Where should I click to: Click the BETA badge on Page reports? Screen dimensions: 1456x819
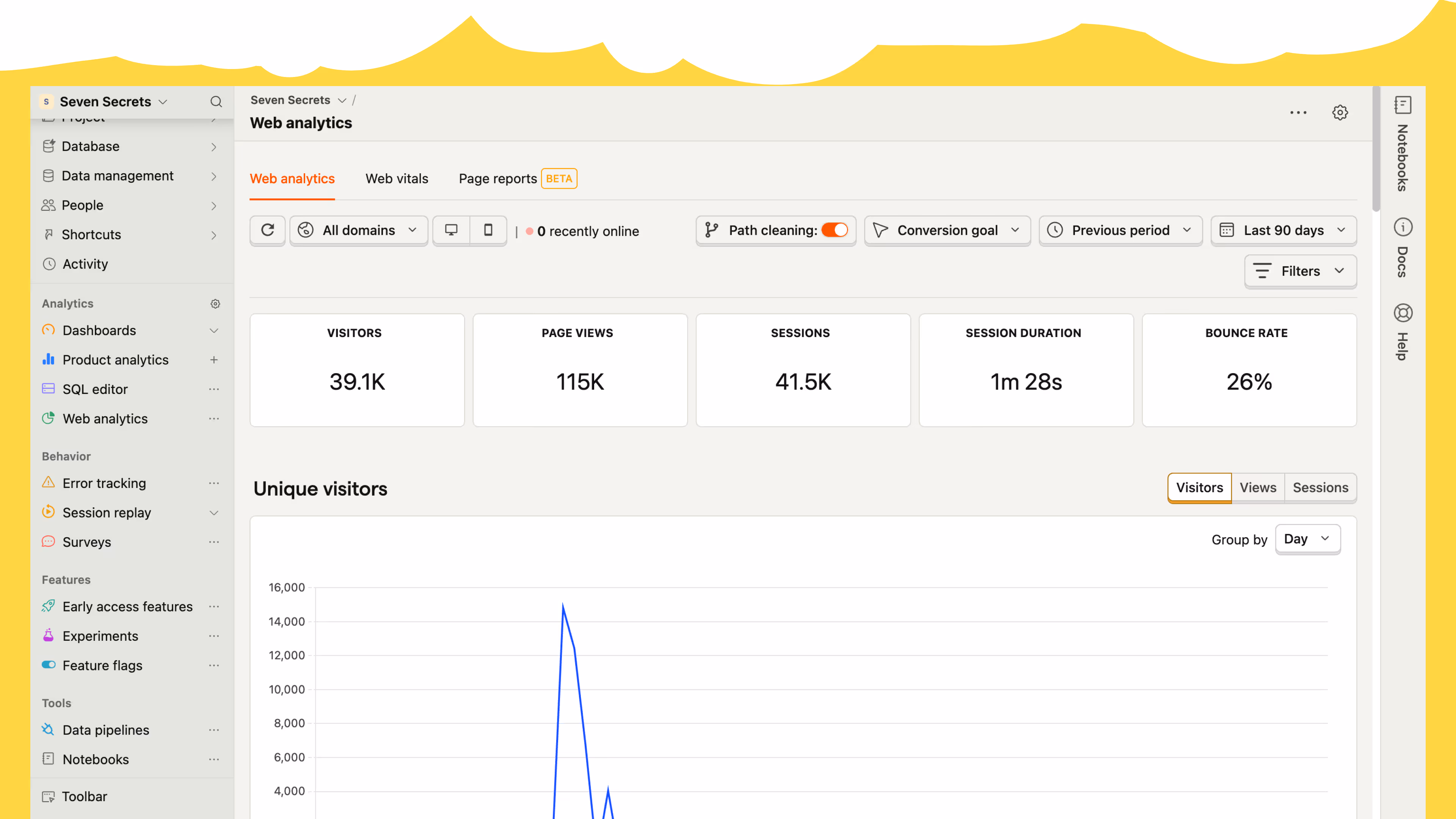[x=559, y=179]
